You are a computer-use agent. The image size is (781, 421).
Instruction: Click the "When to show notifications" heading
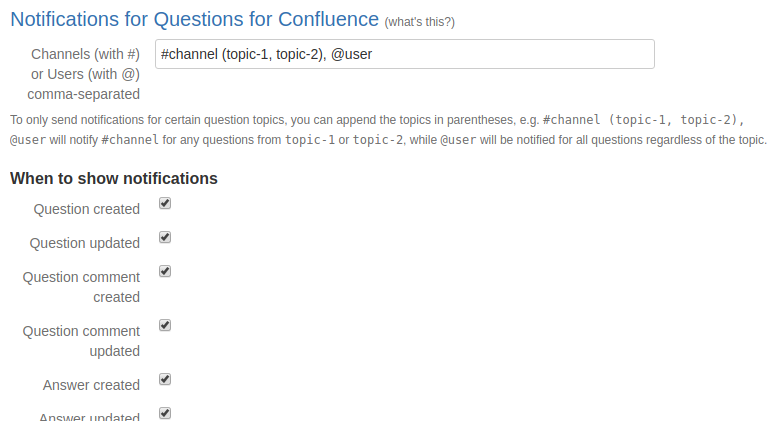(114, 179)
